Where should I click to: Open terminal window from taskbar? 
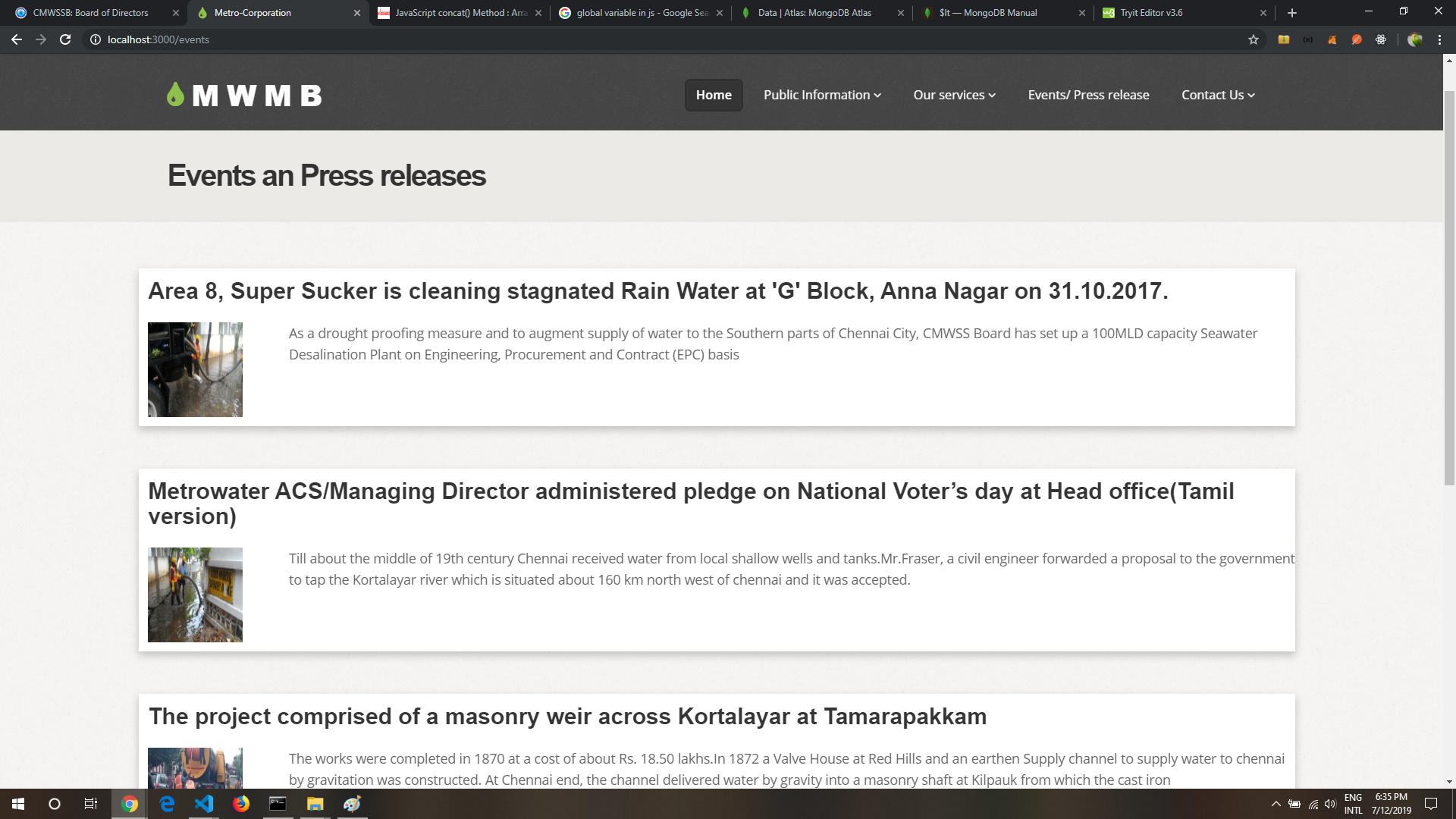pyautogui.click(x=278, y=804)
